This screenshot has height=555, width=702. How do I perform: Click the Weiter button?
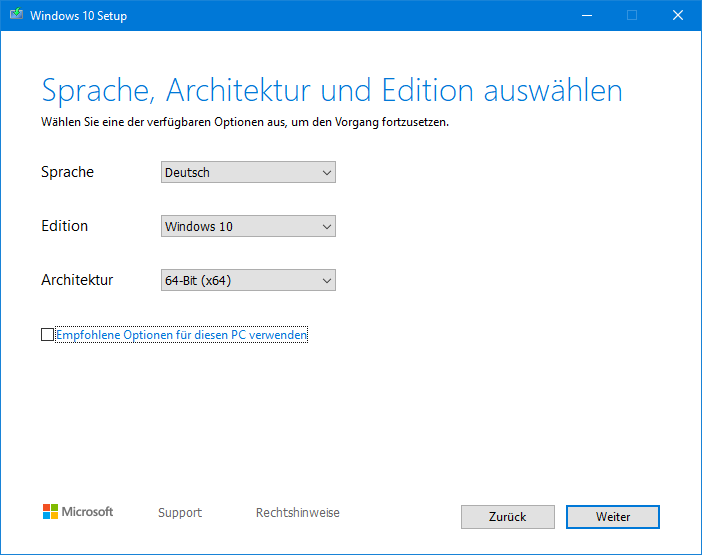pyautogui.click(x=612, y=517)
